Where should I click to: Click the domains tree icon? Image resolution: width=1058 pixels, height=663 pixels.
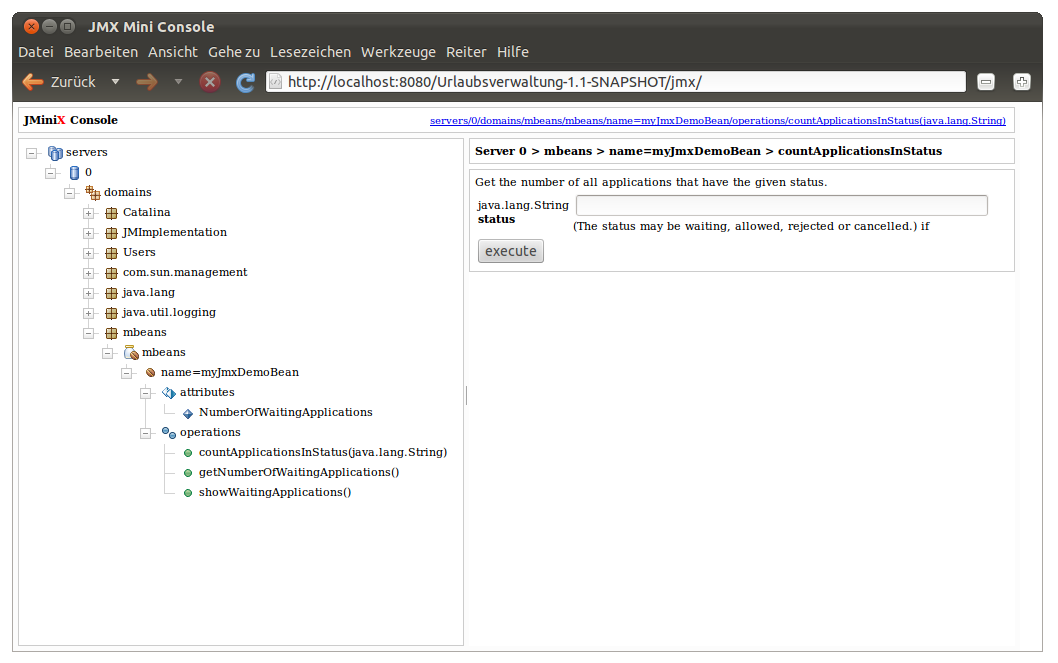coord(93,193)
